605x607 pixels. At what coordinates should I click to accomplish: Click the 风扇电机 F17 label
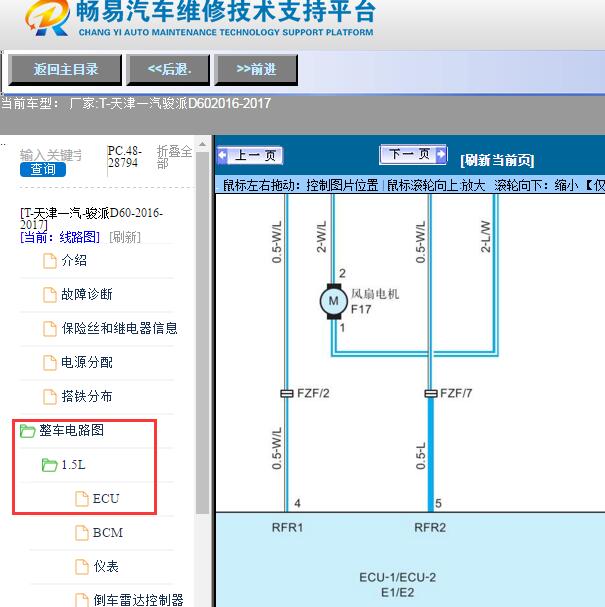[x=375, y=301]
